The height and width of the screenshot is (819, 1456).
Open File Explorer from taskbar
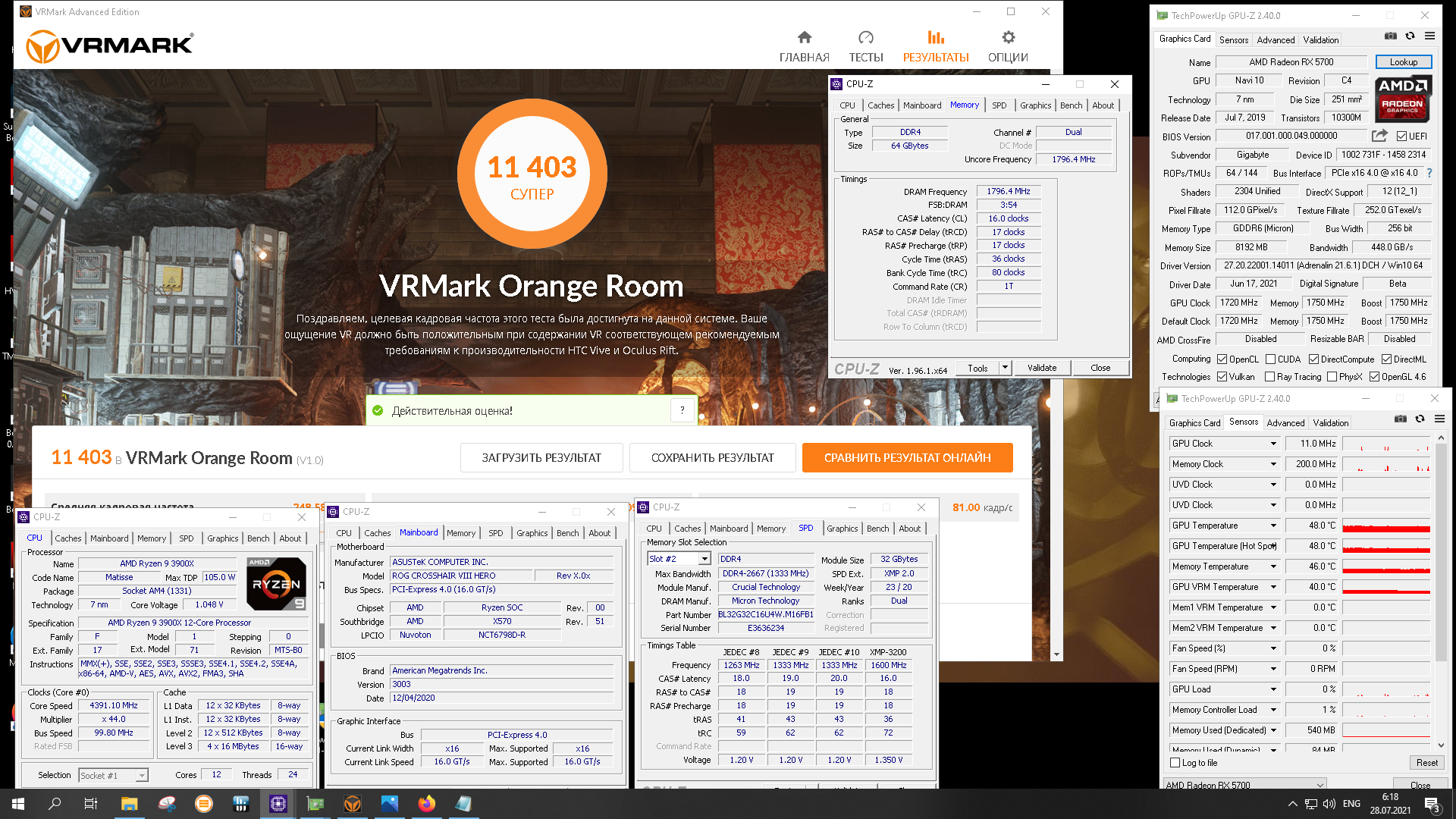pyautogui.click(x=129, y=804)
